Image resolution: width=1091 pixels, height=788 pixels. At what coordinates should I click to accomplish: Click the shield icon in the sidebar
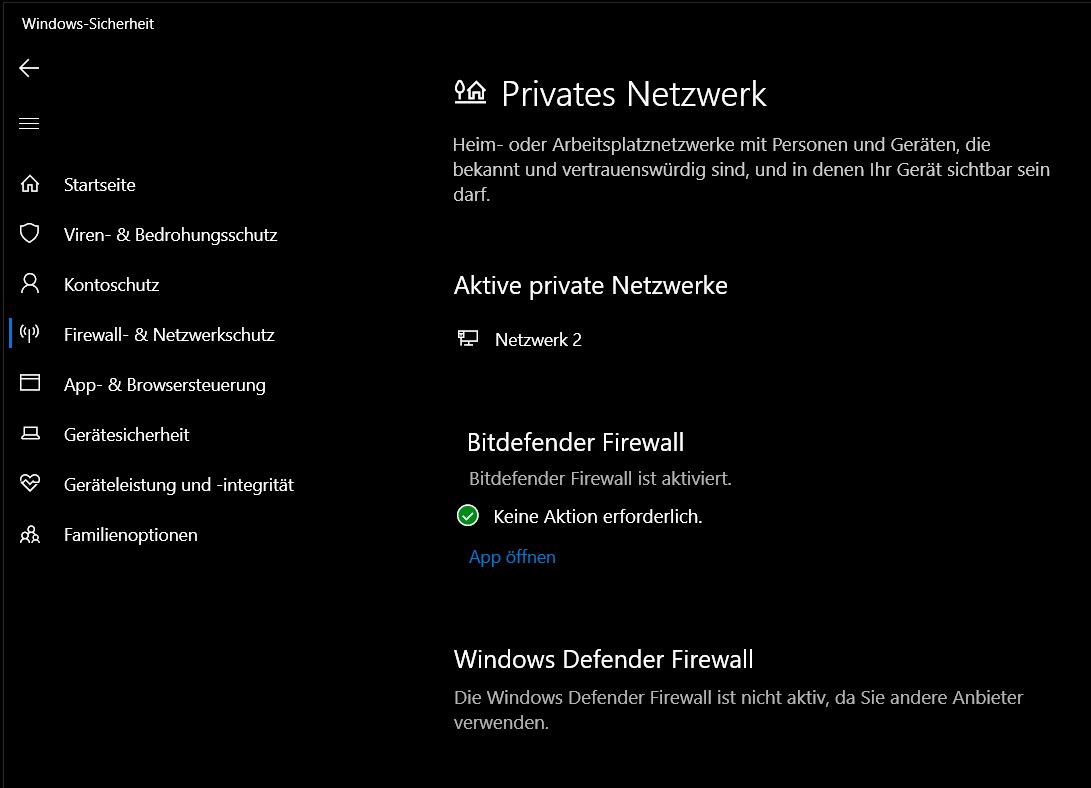point(30,234)
